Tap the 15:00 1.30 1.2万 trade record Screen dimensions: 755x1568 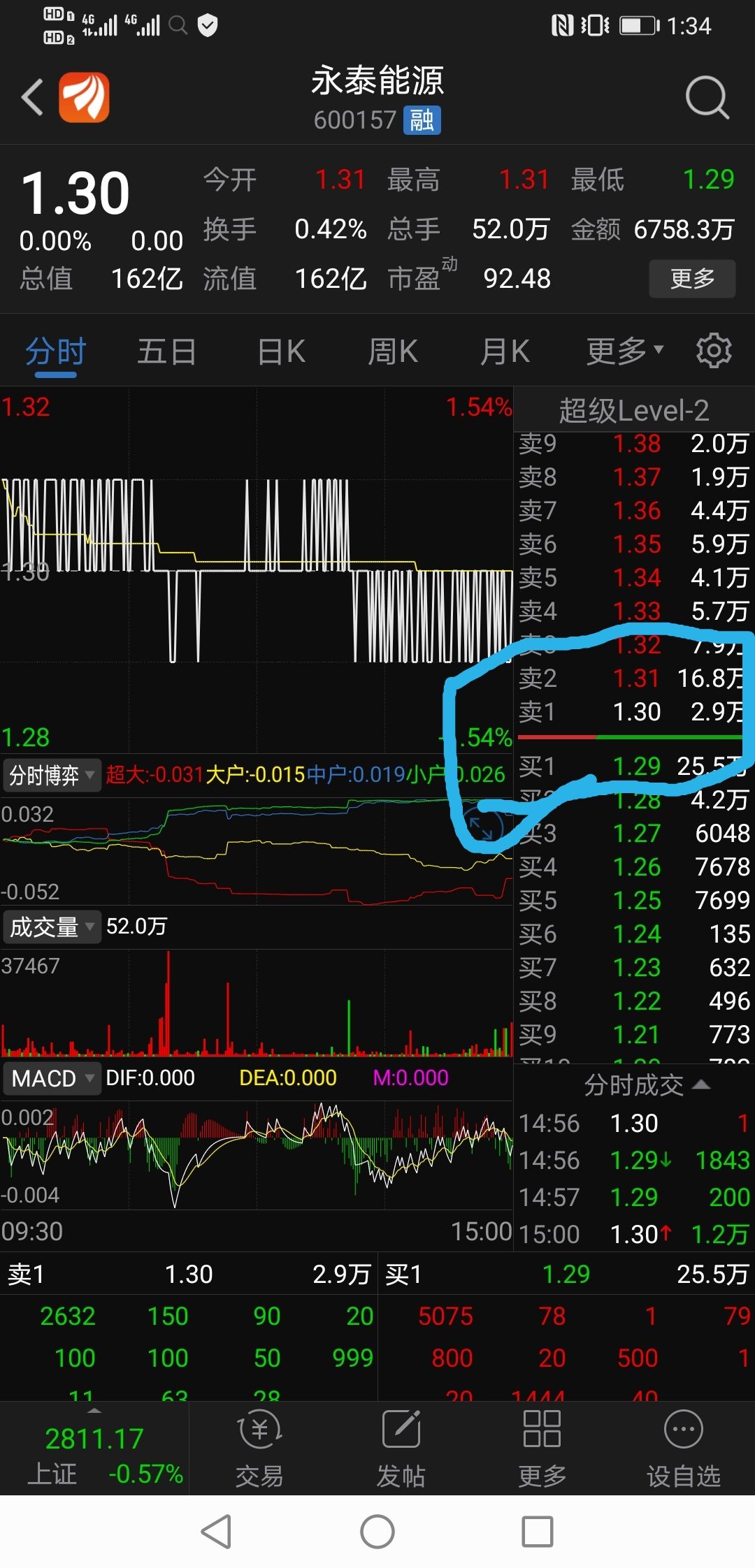(x=634, y=1235)
